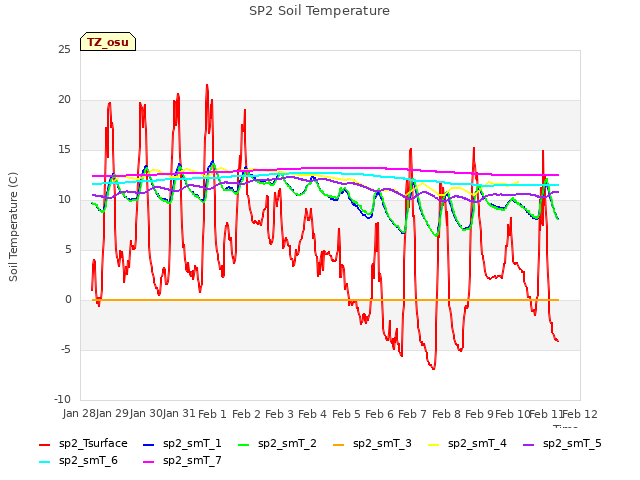Viewport: 640px width, 480px height.
Task: Click the y-axis tick label 10
Action: pos(64,200)
